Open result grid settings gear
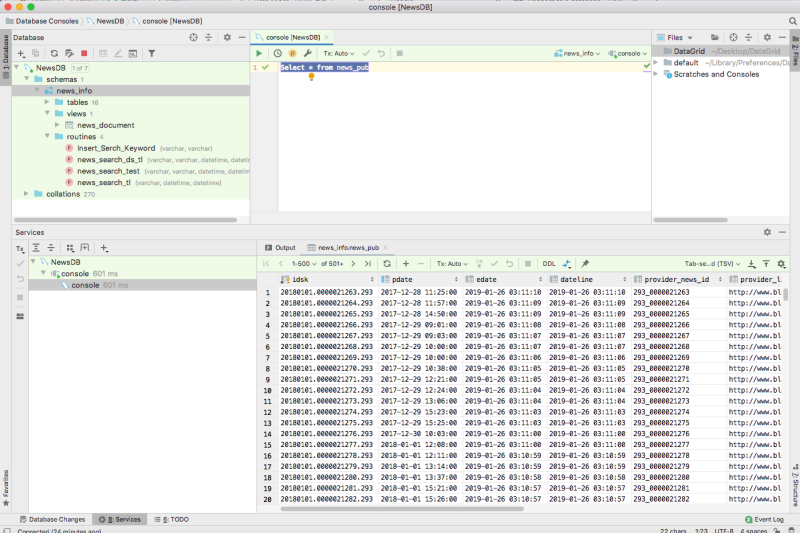This screenshot has width=800, height=533. pos(781,264)
